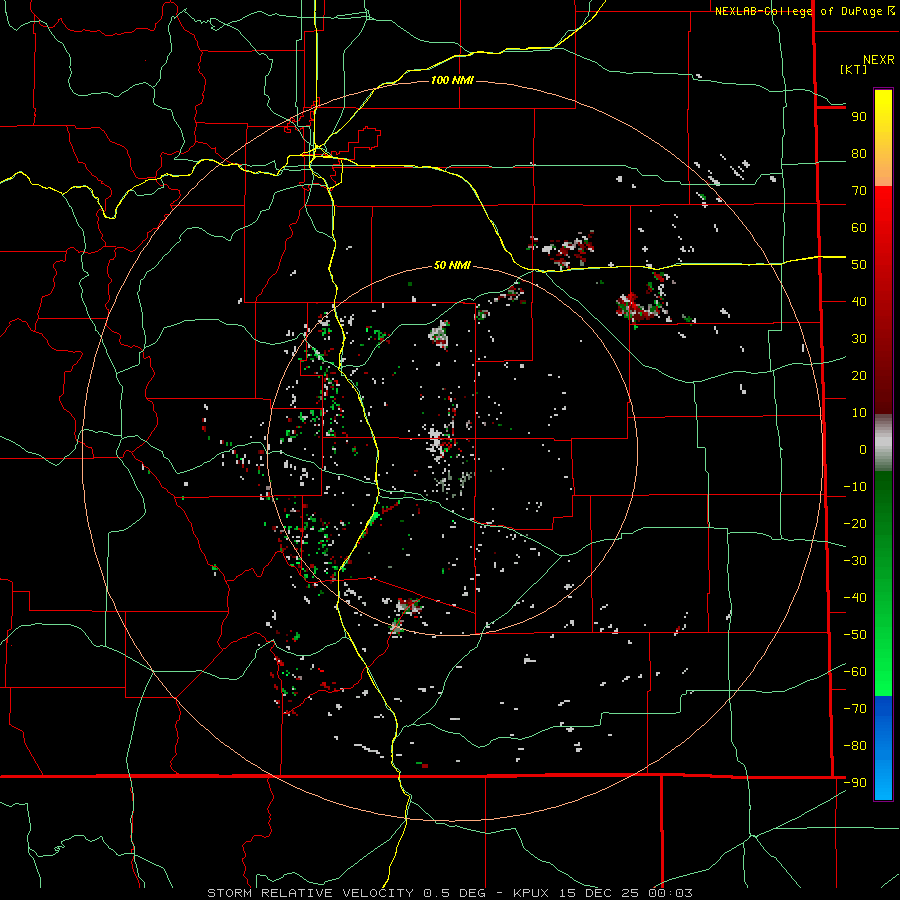Click the "00:03" timestamp in the caption
The image size is (900, 900).
pos(670,893)
